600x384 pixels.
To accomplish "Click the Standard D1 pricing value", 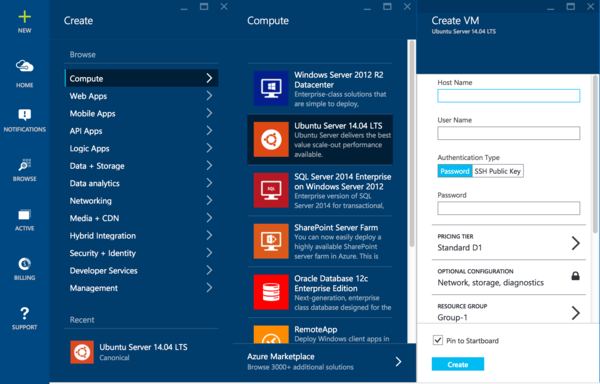I will click(460, 247).
